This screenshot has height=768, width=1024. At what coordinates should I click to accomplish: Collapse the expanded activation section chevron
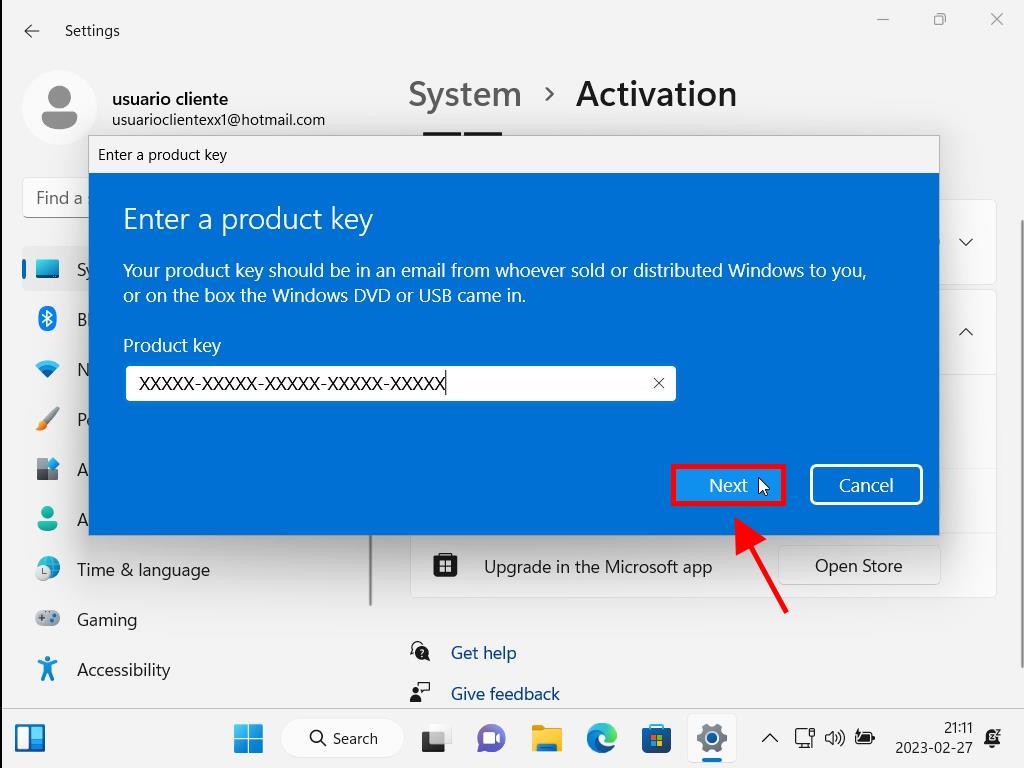click(x=966, y=332)
